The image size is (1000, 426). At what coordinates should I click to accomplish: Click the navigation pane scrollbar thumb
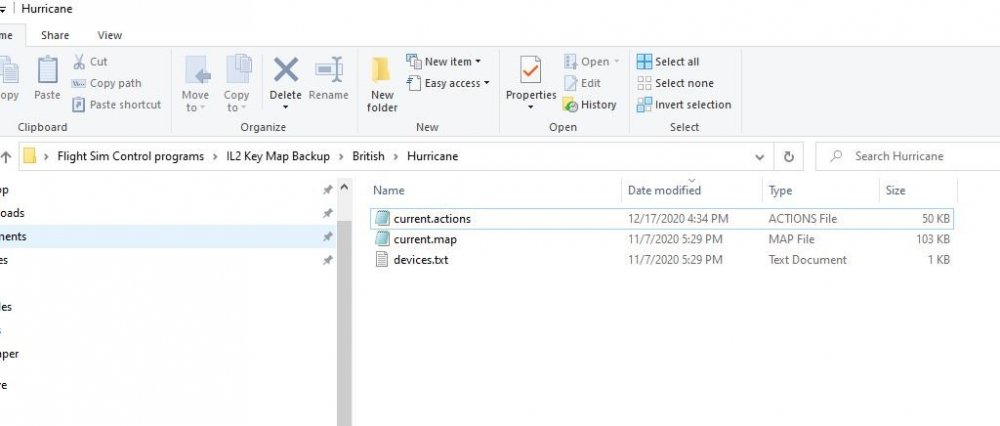344,322
